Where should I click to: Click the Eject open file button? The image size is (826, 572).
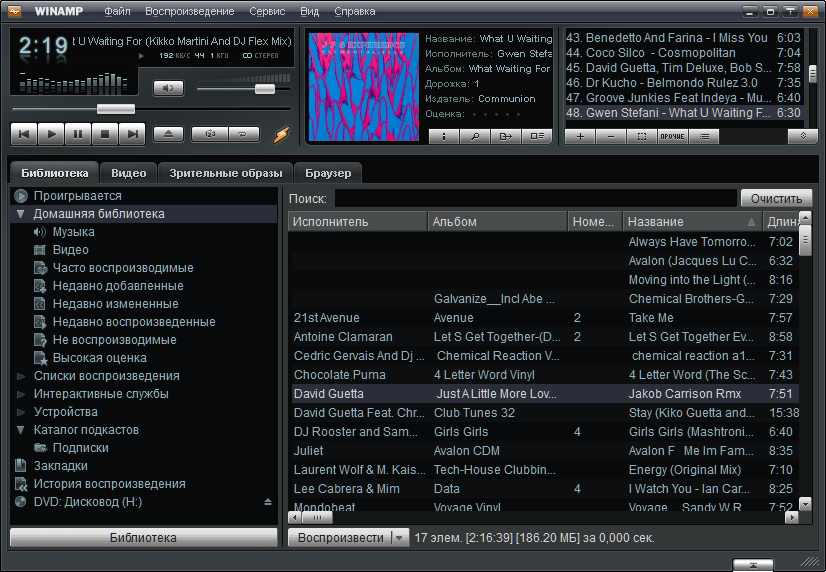click(x=169, y=133)
